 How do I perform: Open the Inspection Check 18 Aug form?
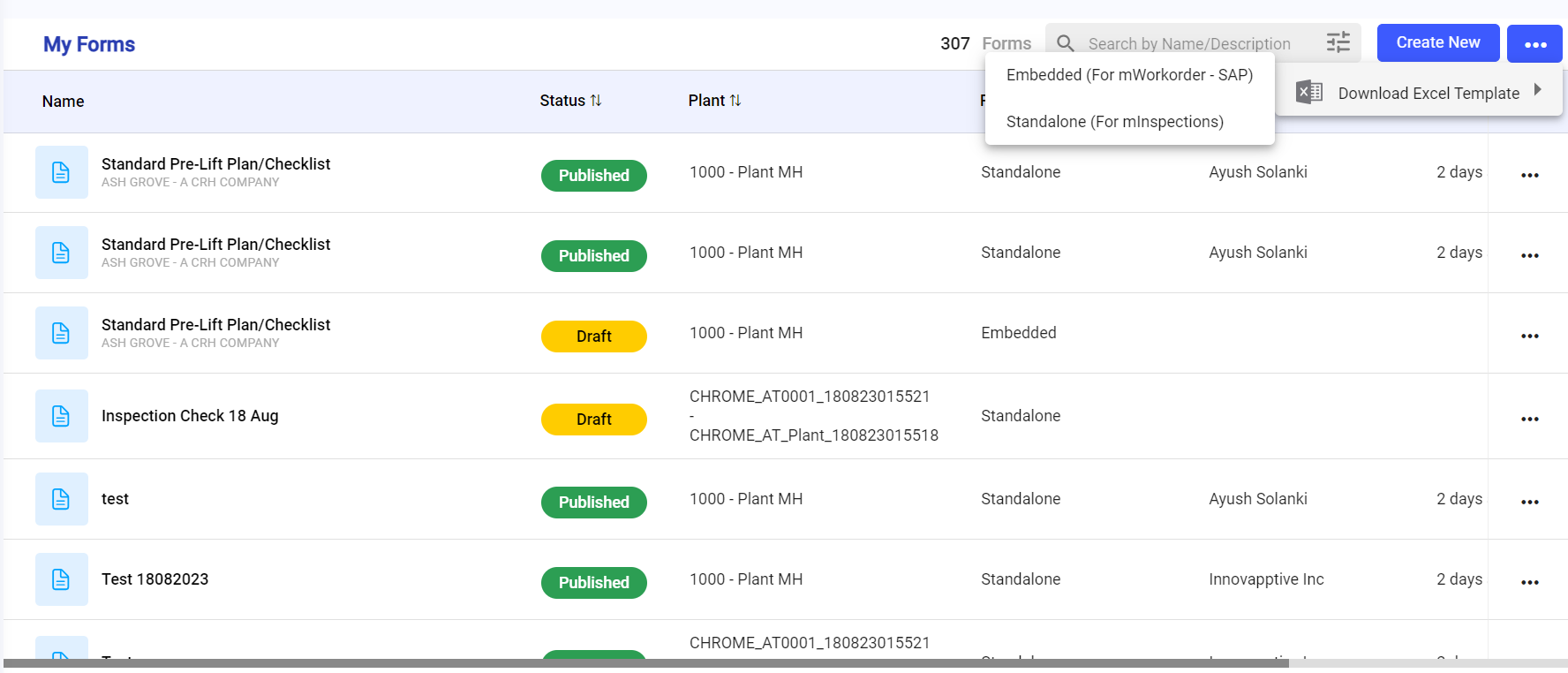[190, 416]
